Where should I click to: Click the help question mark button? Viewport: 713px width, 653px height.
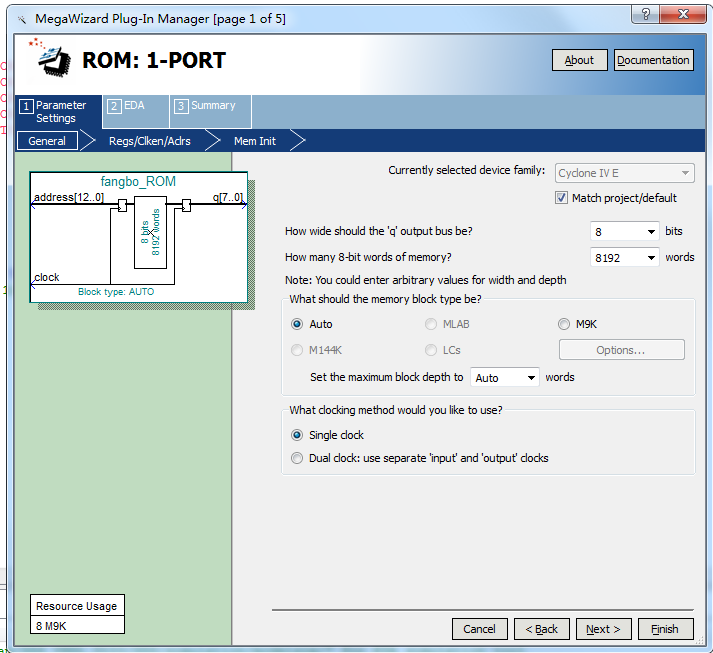tap(645, 14)
